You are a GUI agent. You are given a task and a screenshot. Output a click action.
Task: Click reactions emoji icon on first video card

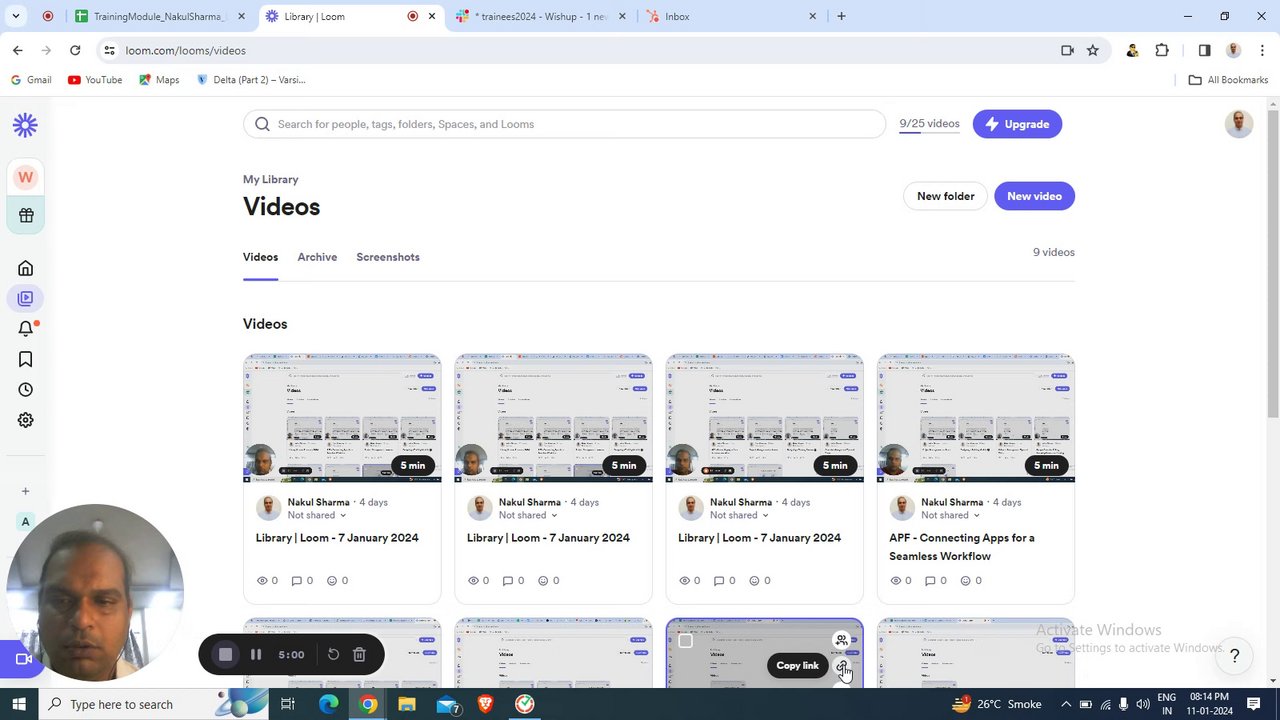click(x=332, y=581)
